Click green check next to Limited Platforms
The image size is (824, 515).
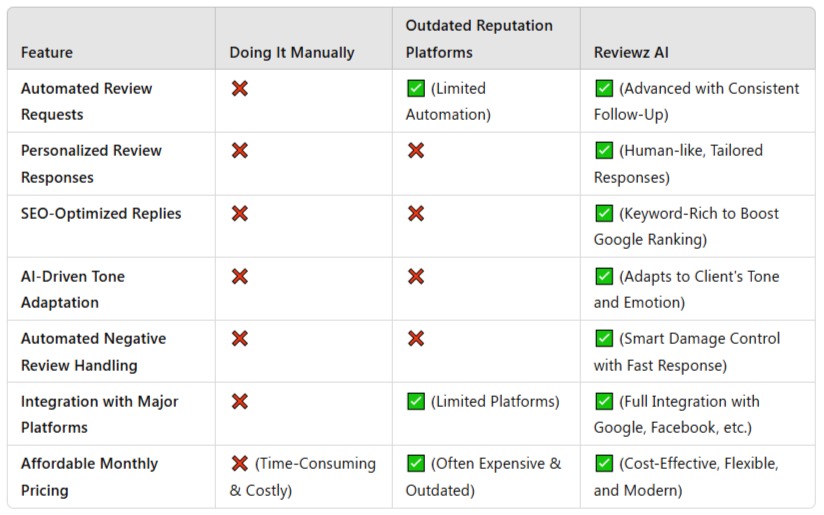(x=416, y=402)
